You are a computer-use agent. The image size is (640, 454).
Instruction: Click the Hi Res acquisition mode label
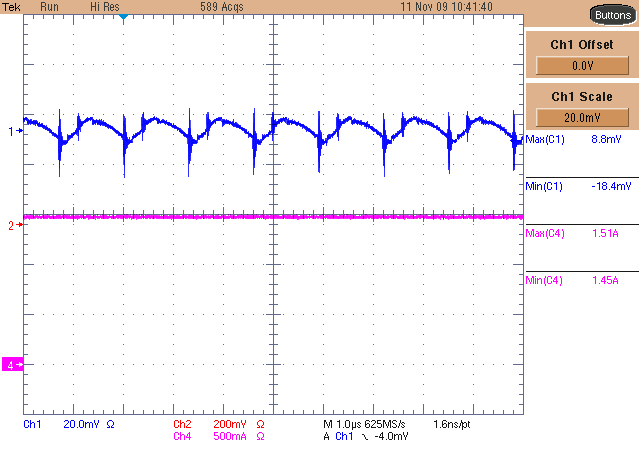point(104,6)
